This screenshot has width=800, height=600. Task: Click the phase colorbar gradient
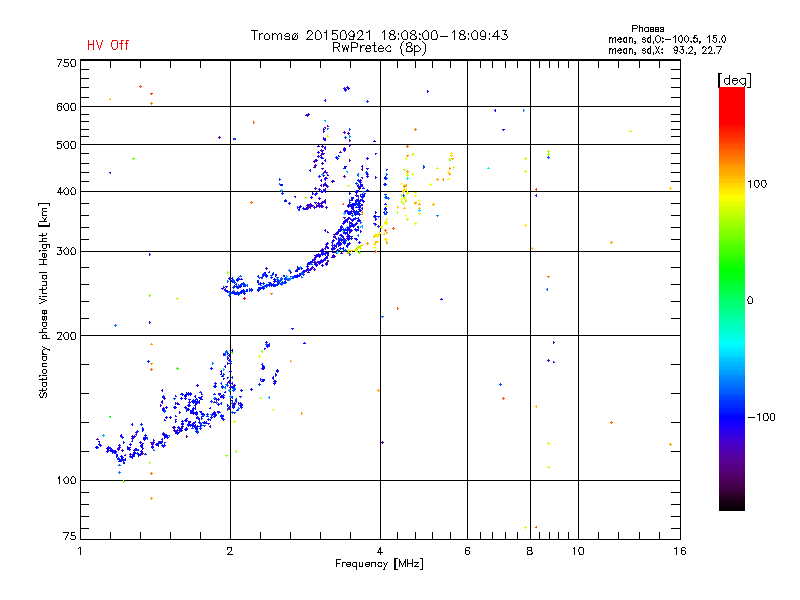coord(732,298)
